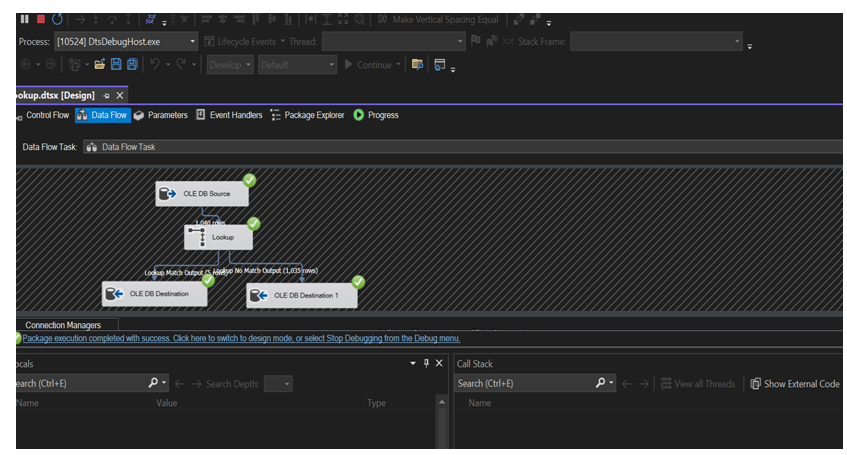The width and height of the screenshot is (847, 455).
Task: Click Show External Code button
Action: pos(795,383)
